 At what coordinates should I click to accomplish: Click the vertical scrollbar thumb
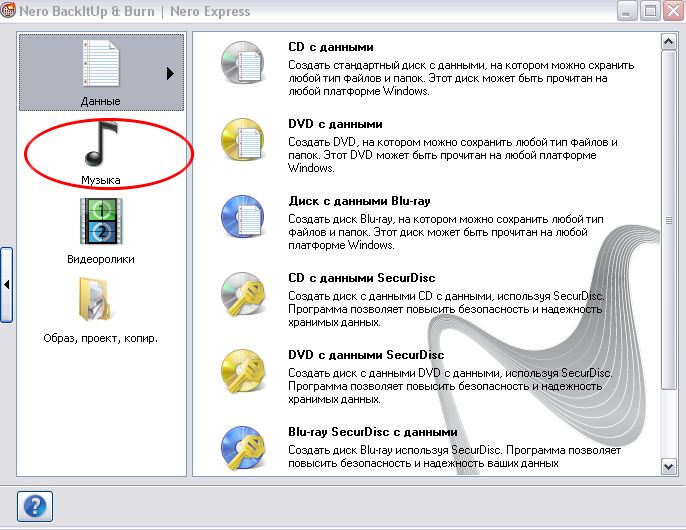pyautogui.click(x=668, y=220)
